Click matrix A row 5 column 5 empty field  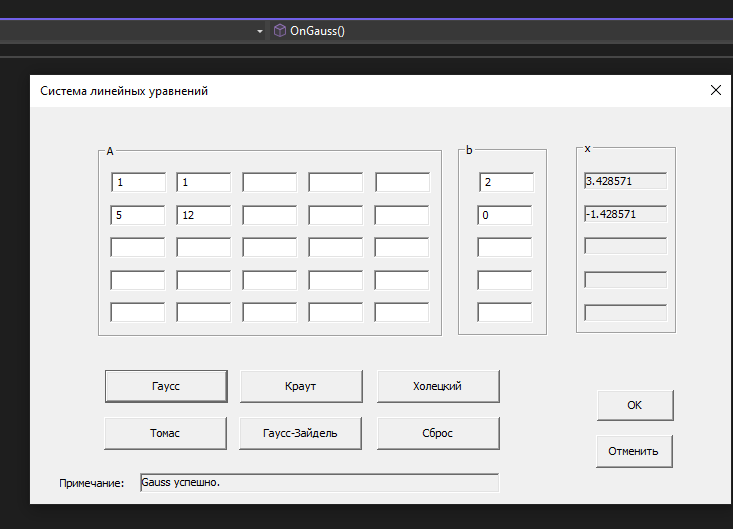pyautogui.click(x=401, y=312)
